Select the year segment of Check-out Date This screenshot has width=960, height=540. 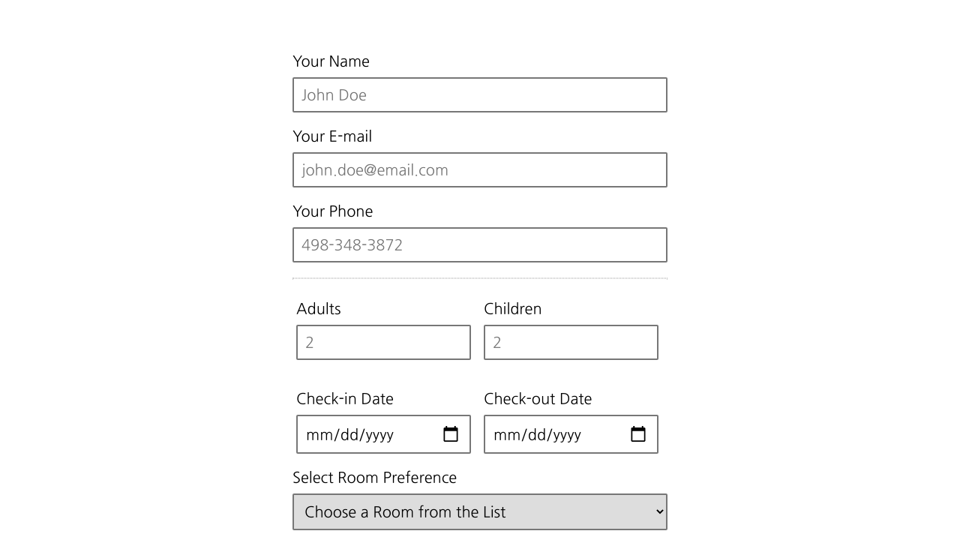[x=564, y=435]
